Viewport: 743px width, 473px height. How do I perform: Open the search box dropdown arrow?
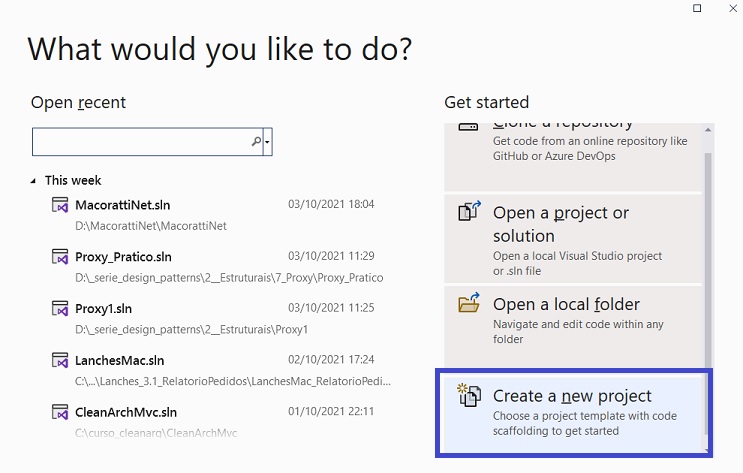(x=268, y=141)
